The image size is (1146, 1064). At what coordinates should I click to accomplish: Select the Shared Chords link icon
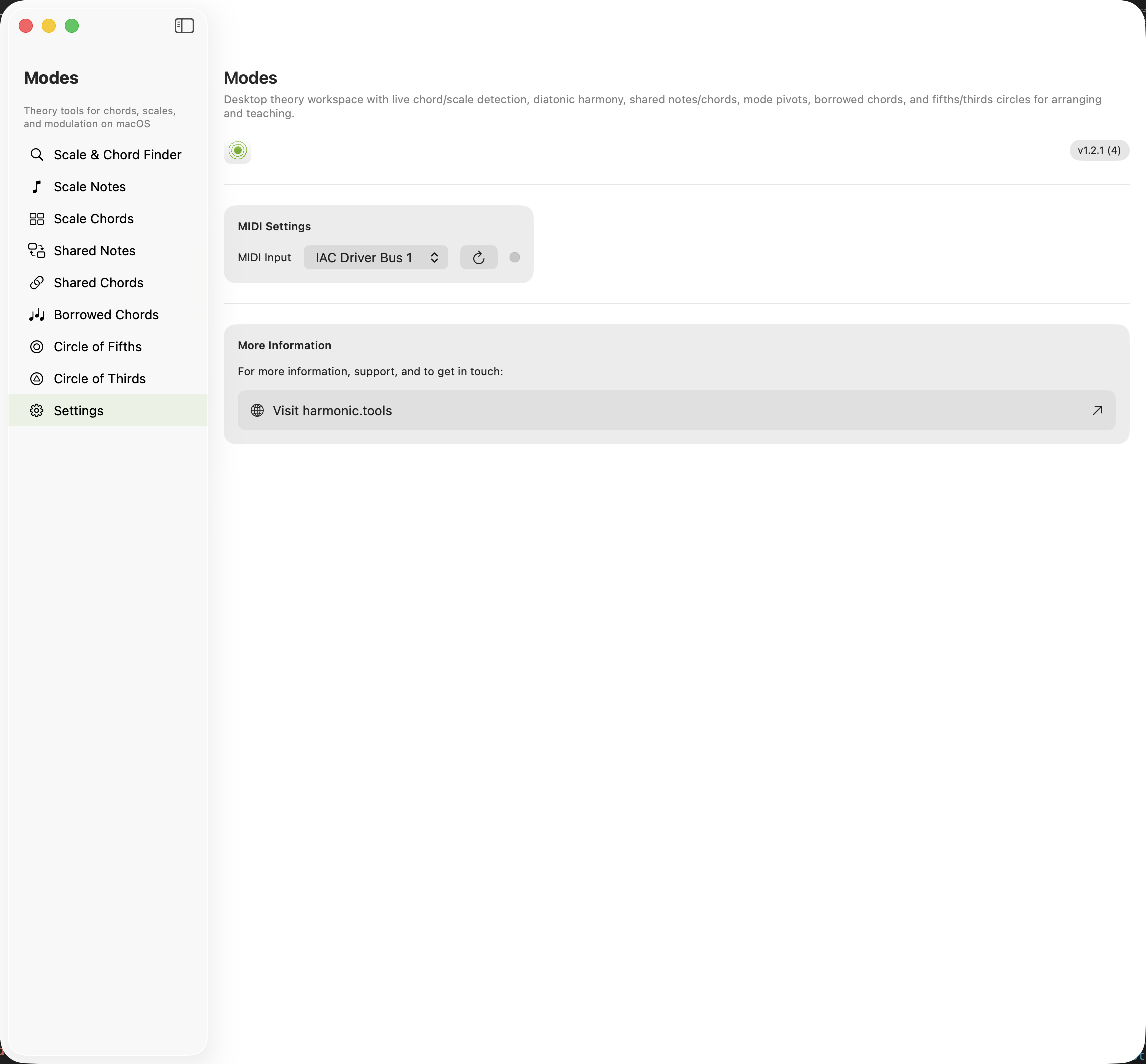coord(37,282)
